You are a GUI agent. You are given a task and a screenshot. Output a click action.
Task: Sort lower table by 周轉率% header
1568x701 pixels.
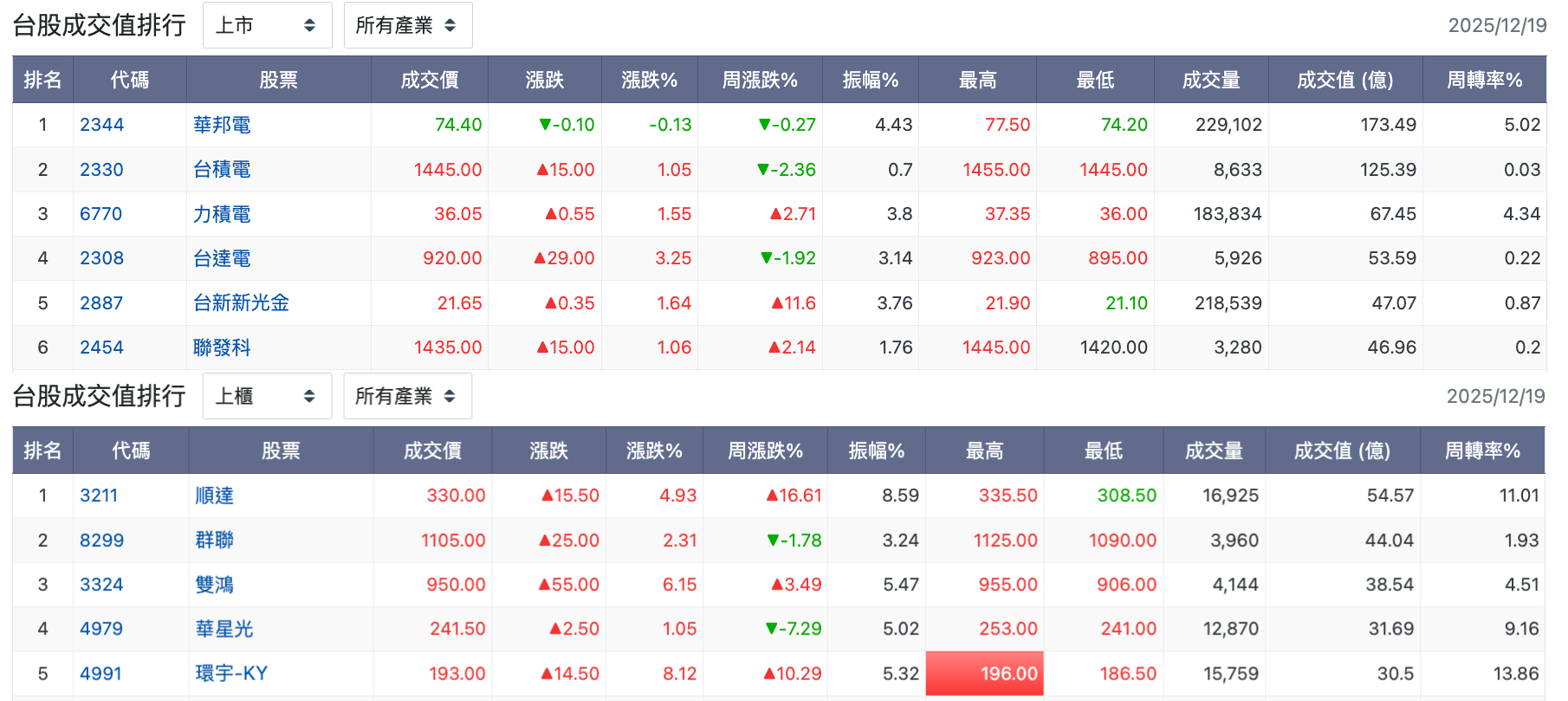tap(1482, 451)
